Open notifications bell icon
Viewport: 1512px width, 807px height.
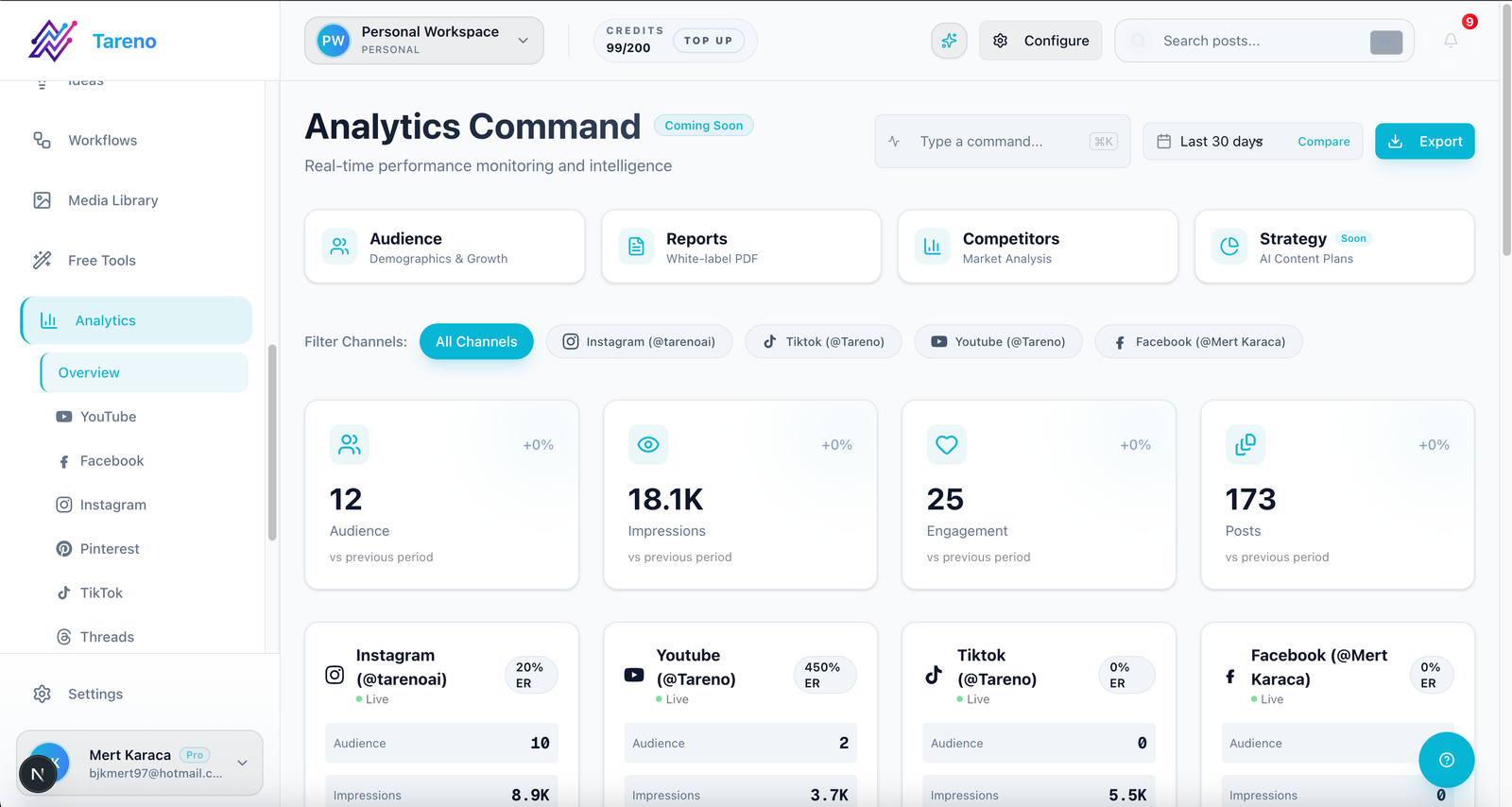[x=1451, y=41]
